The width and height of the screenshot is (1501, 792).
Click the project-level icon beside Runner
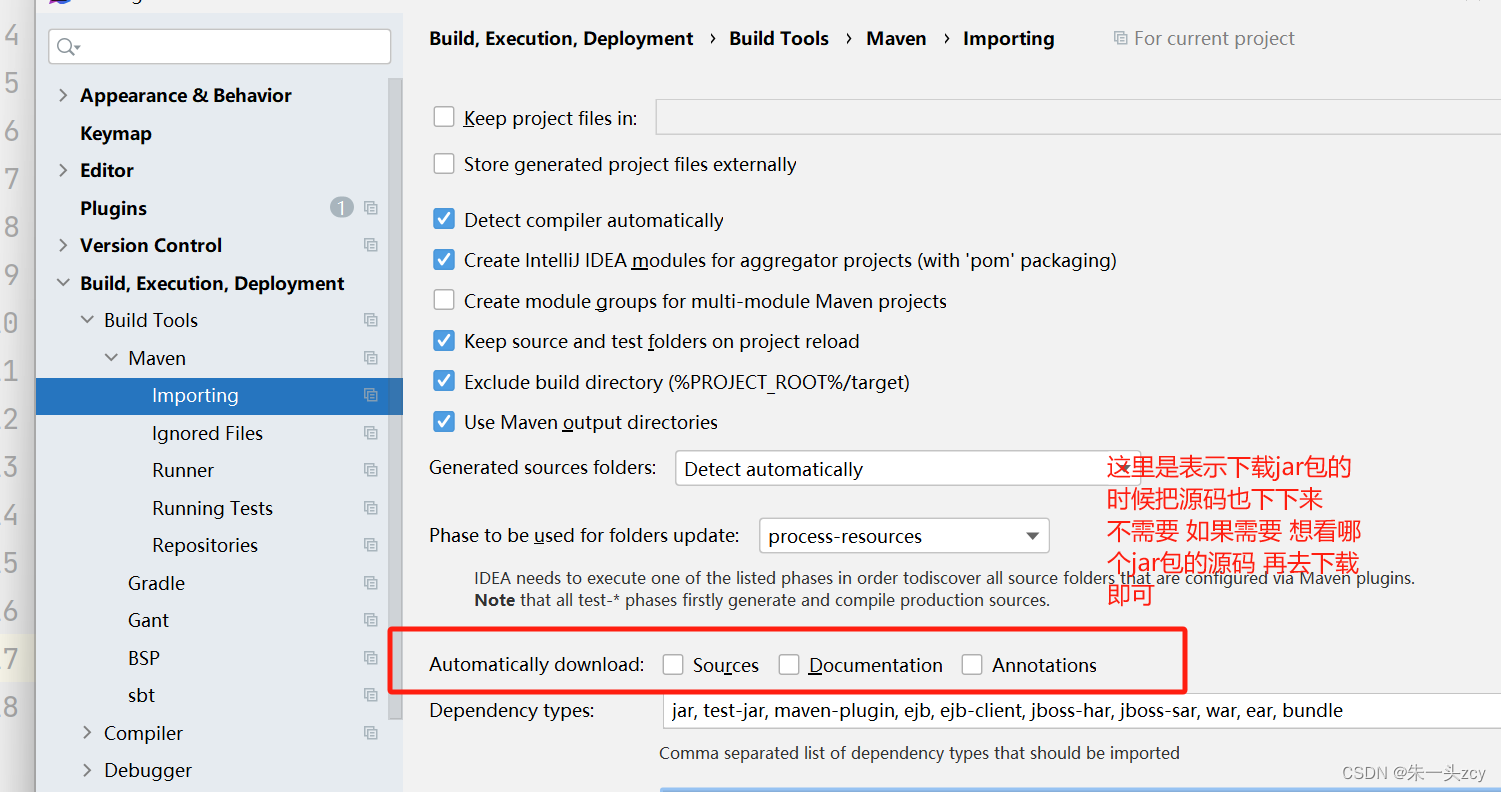(371, 470)
